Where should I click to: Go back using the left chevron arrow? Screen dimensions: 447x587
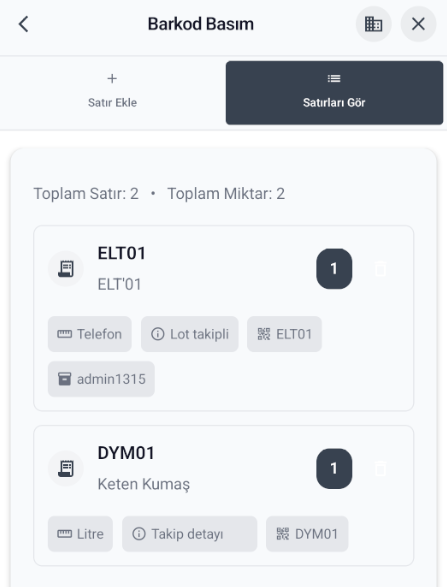click(24, 24)
